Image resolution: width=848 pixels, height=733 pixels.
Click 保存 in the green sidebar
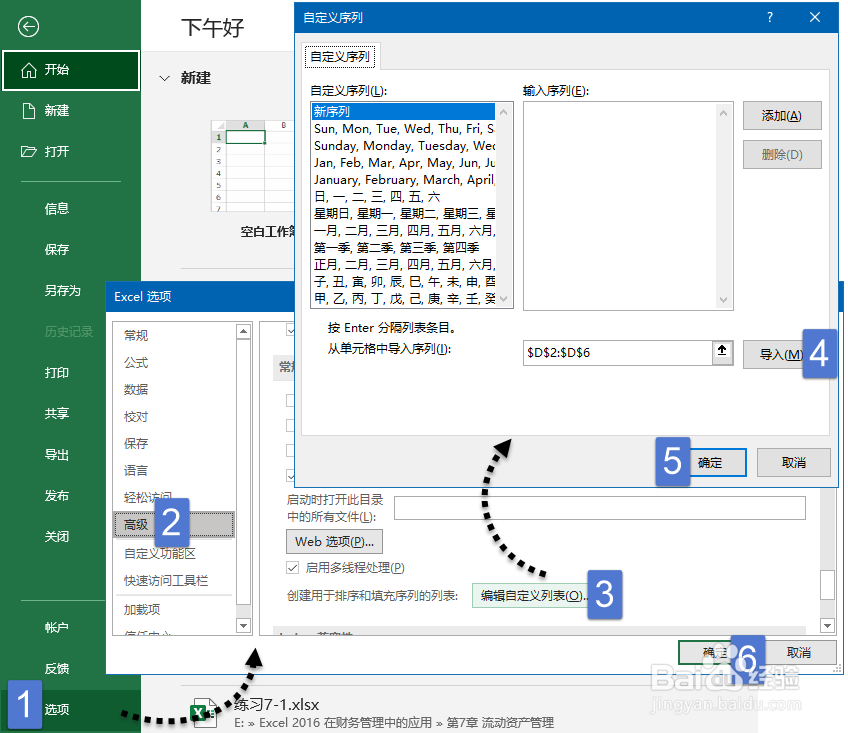click(x=56, y=249)
